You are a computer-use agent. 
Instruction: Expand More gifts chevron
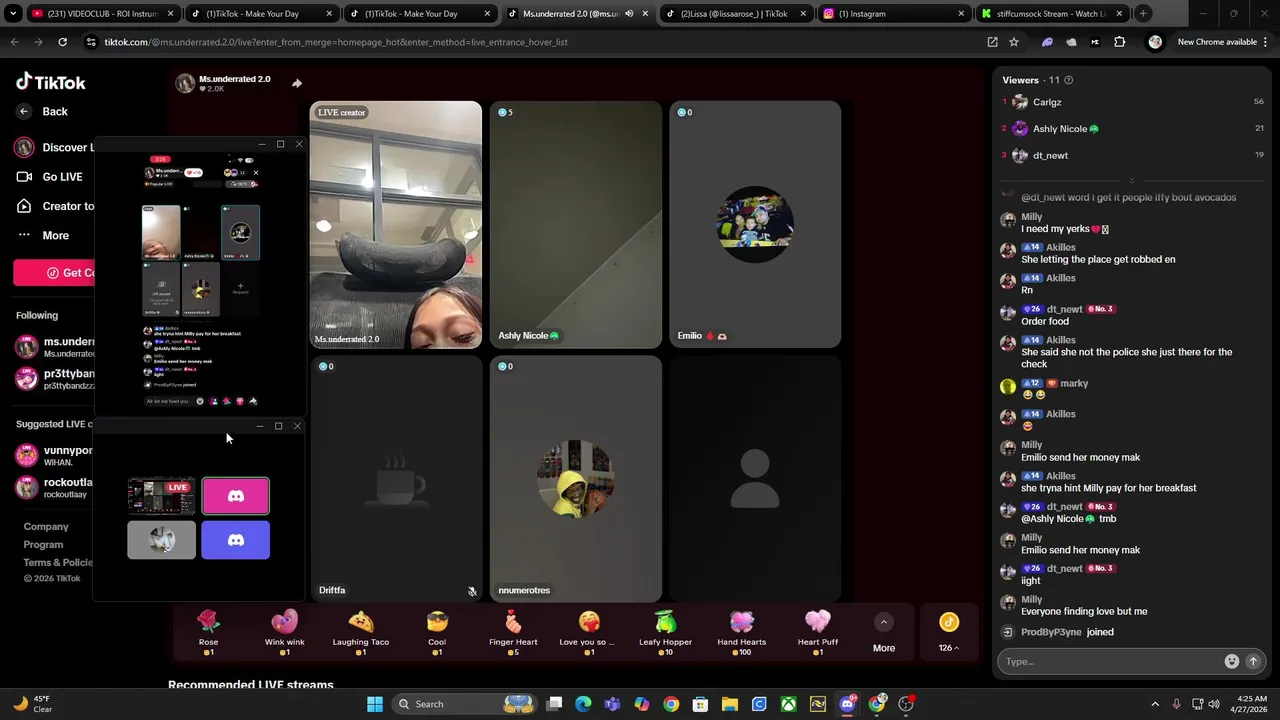883,622
